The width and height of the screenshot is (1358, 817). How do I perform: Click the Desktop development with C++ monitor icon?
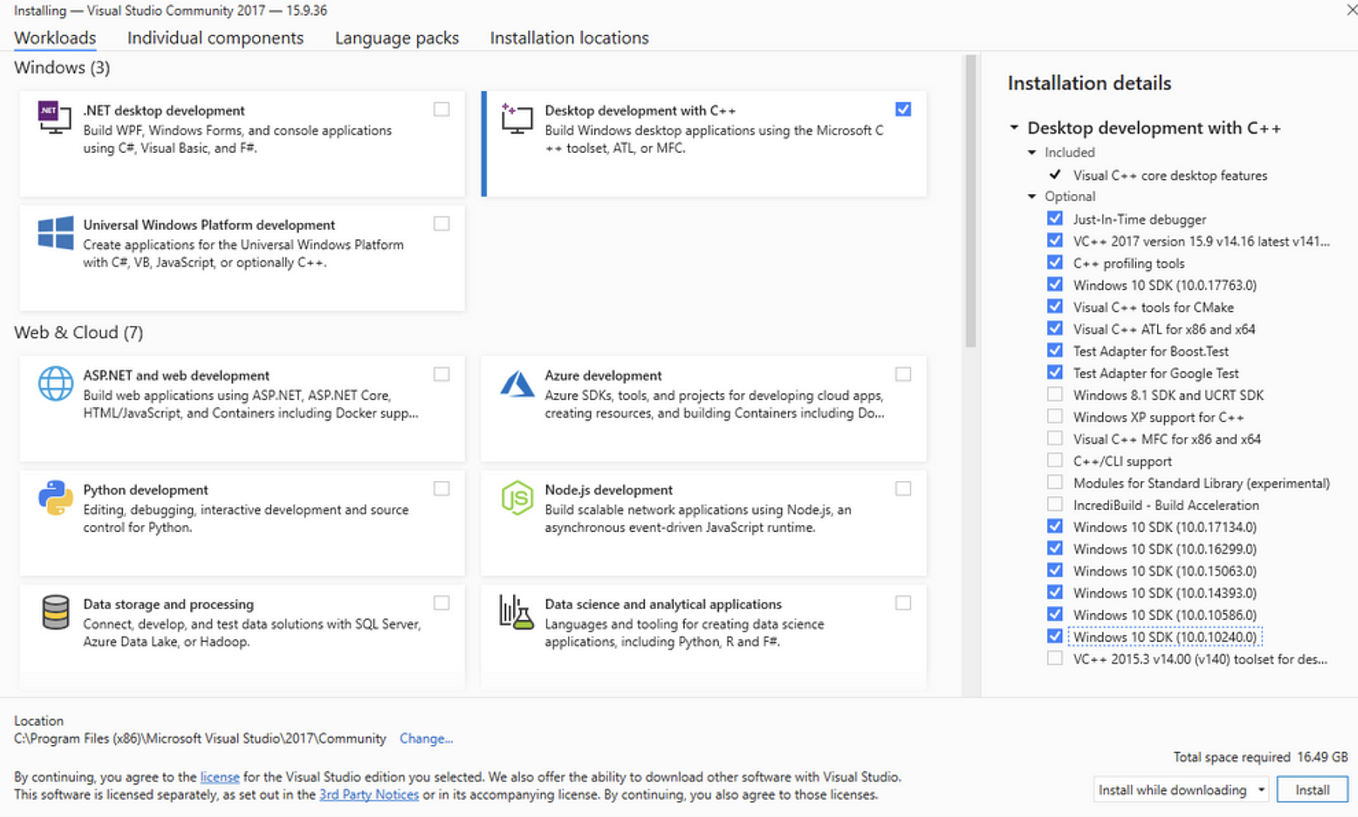click(x=516, y=118)
